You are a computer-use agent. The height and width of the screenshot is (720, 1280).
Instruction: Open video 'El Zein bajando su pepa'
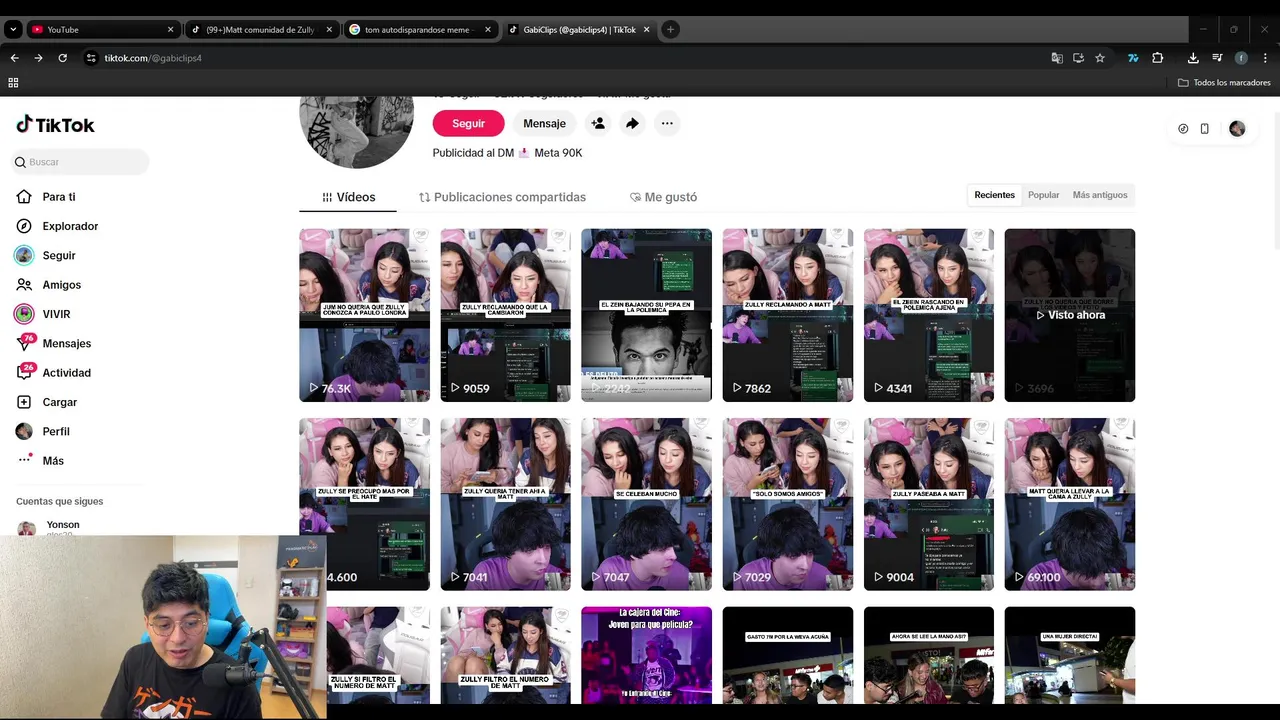[646, 315]
